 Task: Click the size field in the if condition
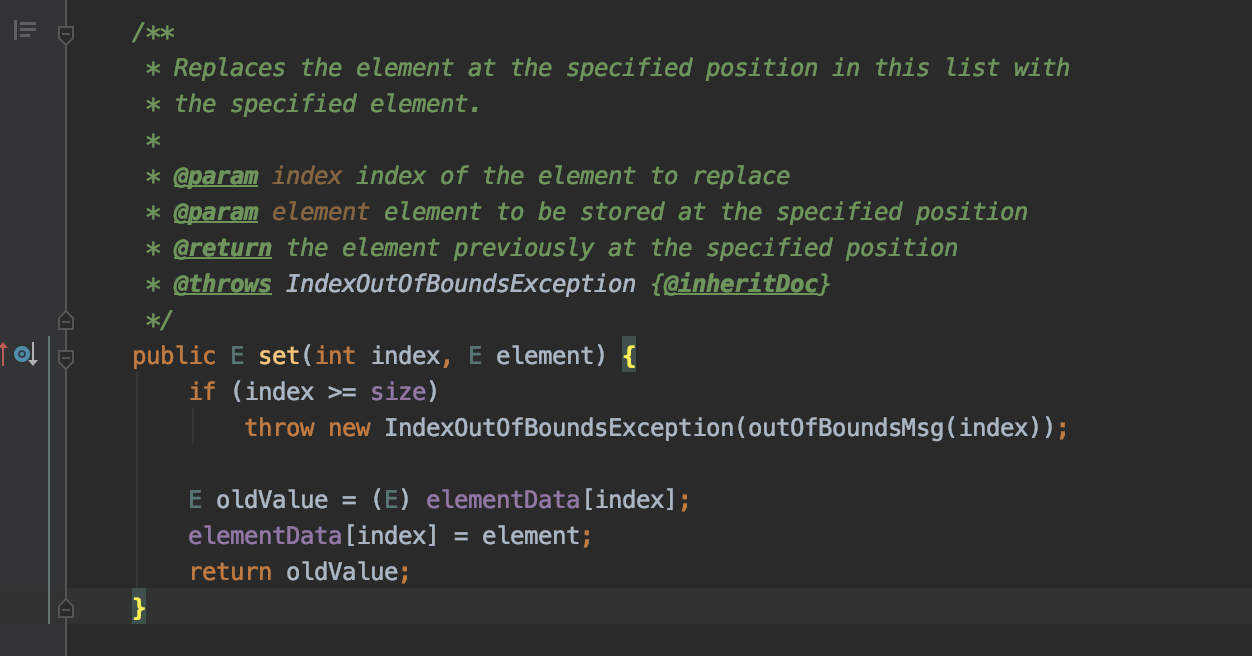[x=398, y=392]
